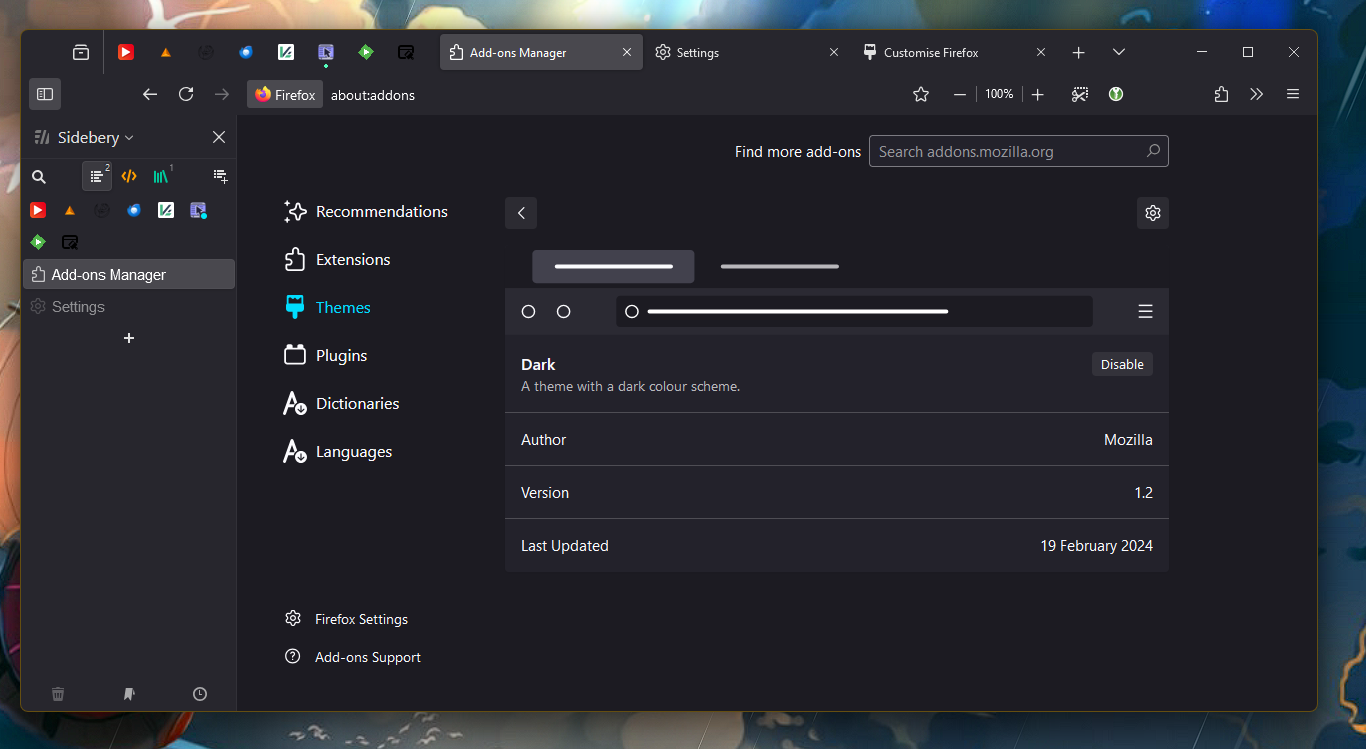Image resolution: width=1366 pixels, height=749 pixels.
Task: Zoom in using the toolbar plus button
Action: (1038, 94)
